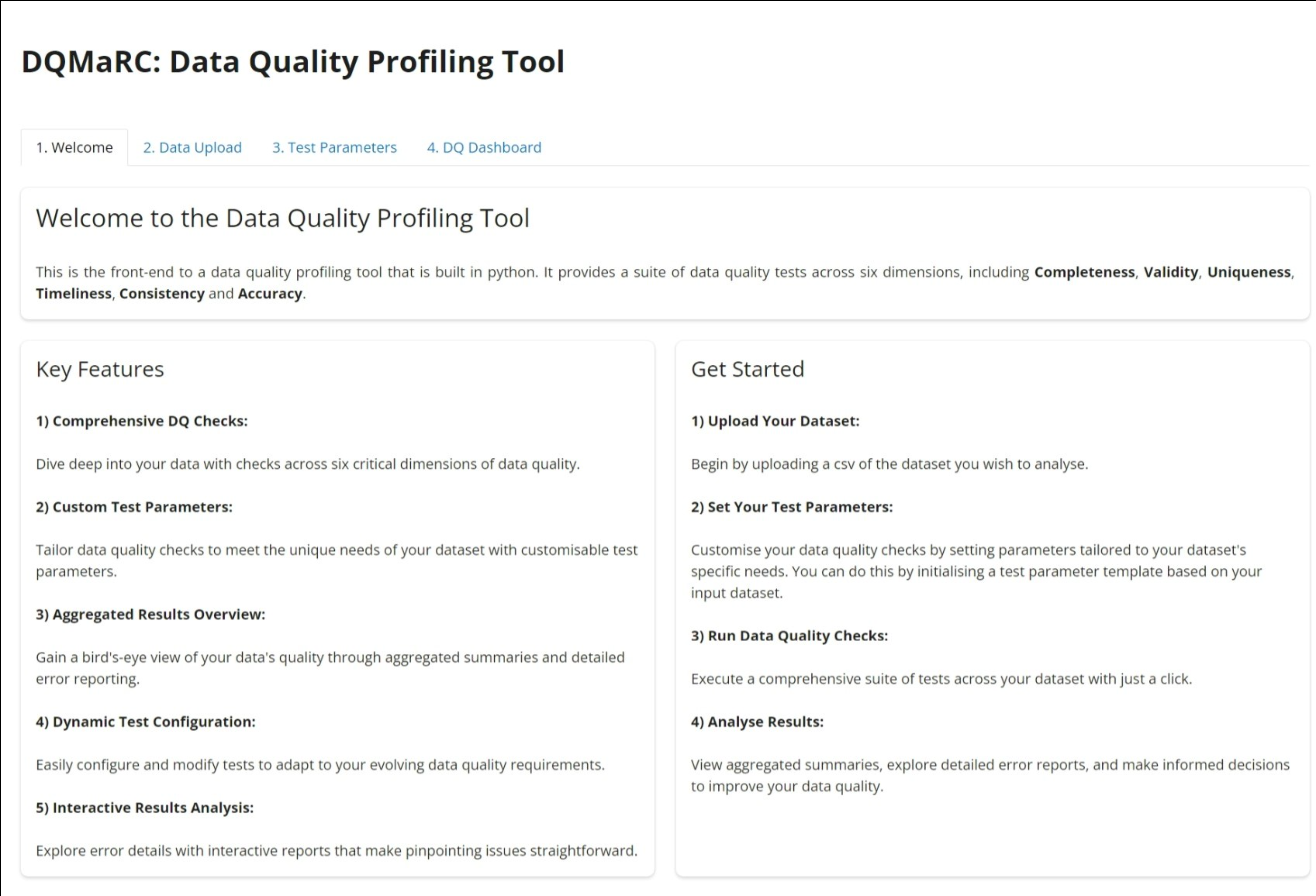Click the DQMaRC: Data Quality Profiling Tool title
Viewport: 1316px width, 896px height.
click(x=293, y=62)
